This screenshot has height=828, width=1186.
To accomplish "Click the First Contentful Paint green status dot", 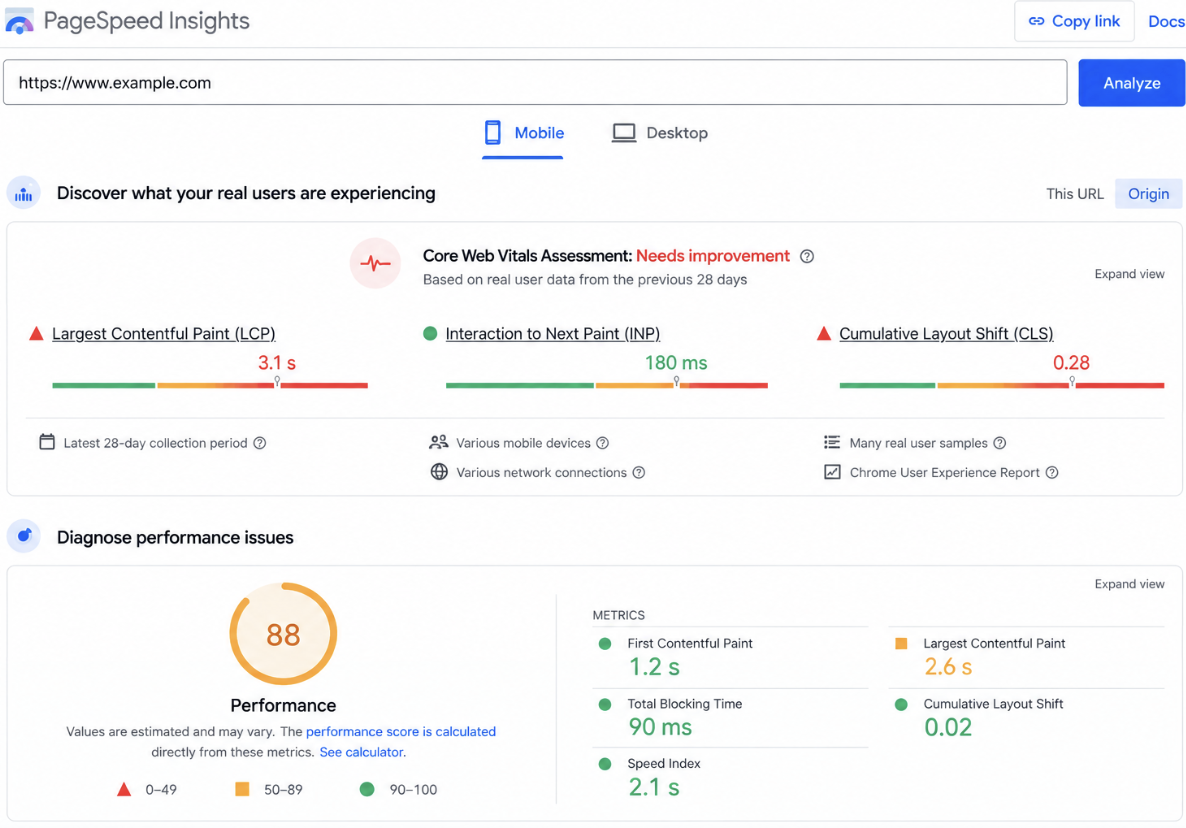I will click(x=604, y=643).
